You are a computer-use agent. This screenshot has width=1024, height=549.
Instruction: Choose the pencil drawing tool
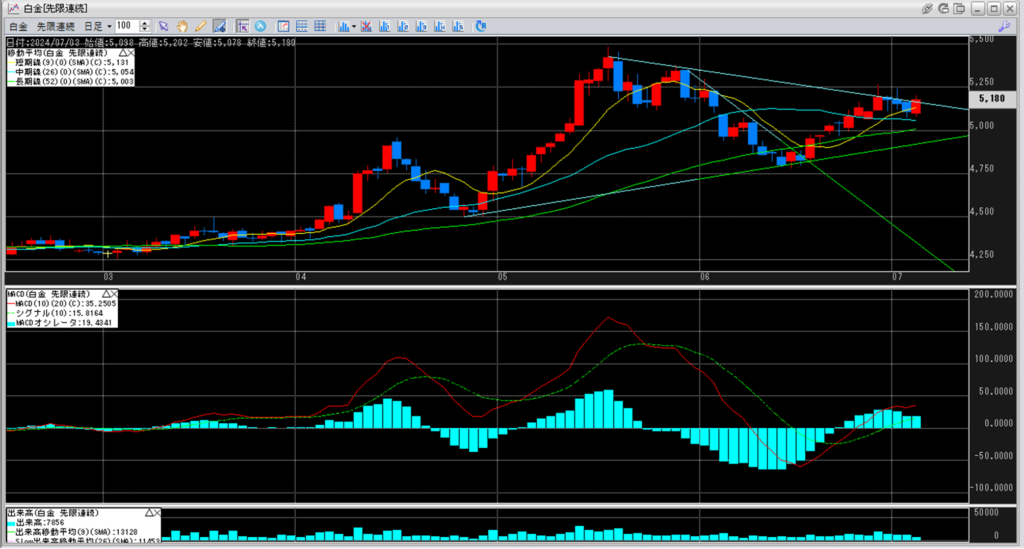click(200, 25)
